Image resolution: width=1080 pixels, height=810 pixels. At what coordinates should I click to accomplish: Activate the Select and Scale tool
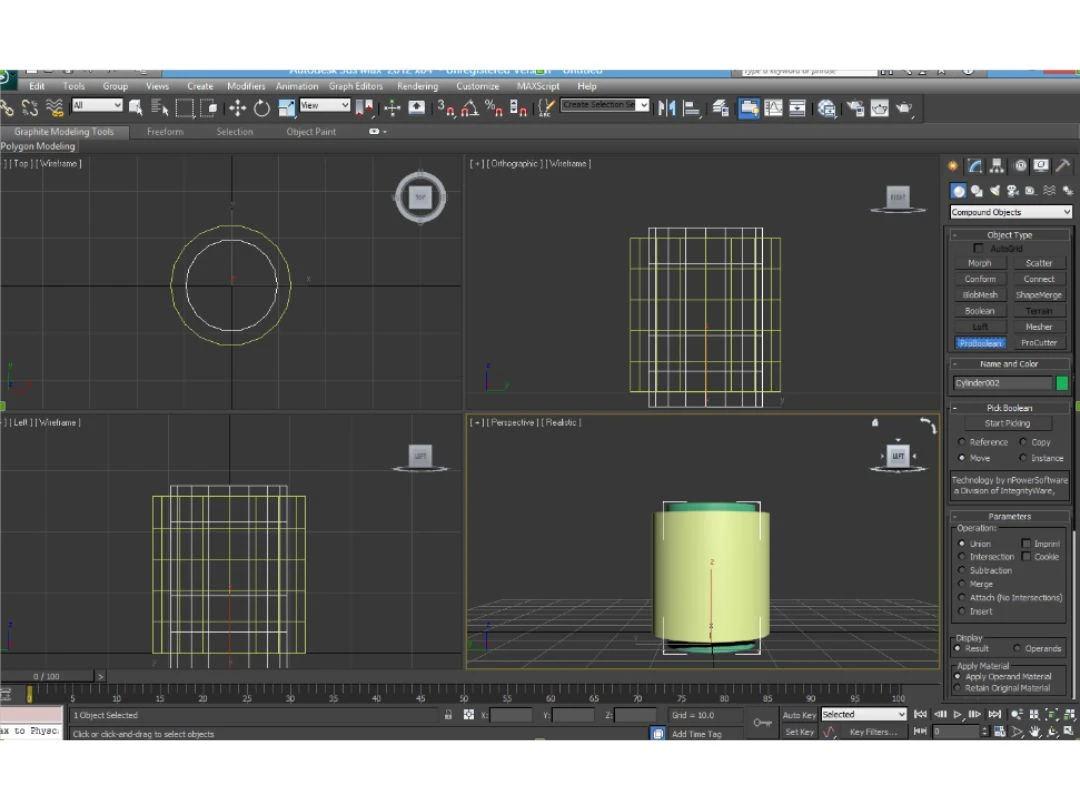[287, 107]
